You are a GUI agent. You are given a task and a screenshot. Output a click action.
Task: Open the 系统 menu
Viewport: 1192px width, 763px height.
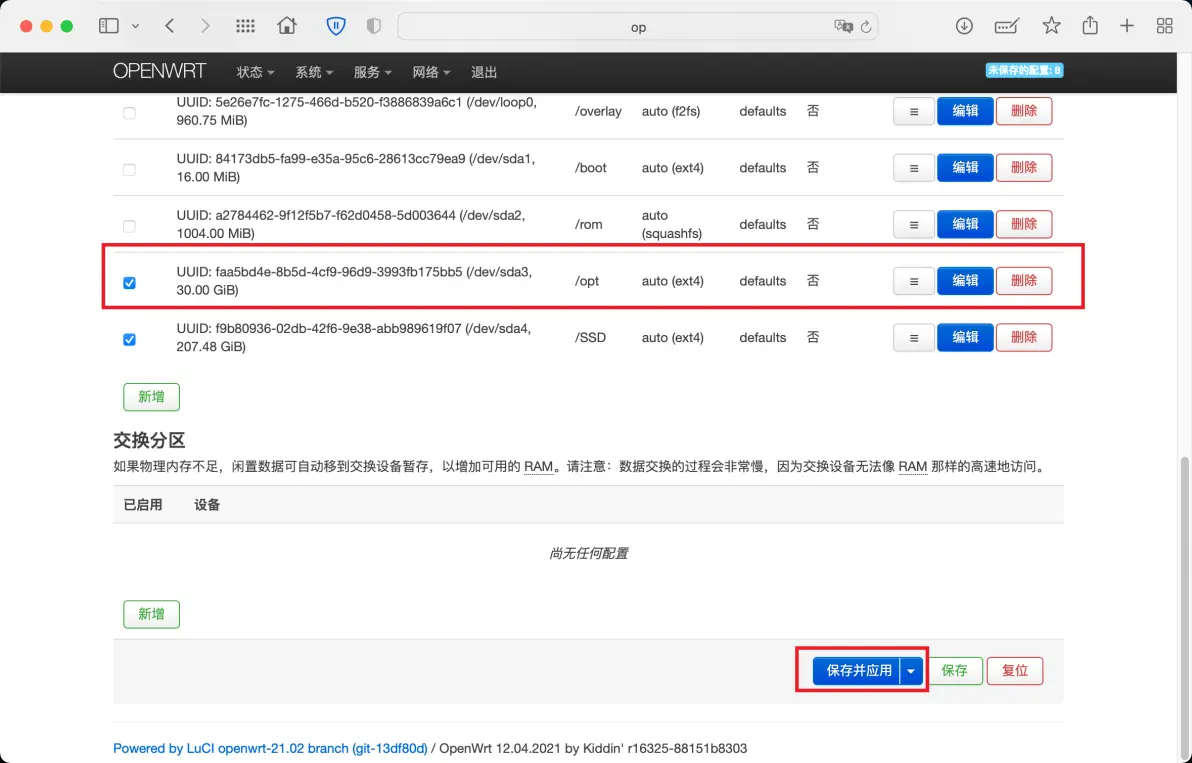(x=314, y=72)
